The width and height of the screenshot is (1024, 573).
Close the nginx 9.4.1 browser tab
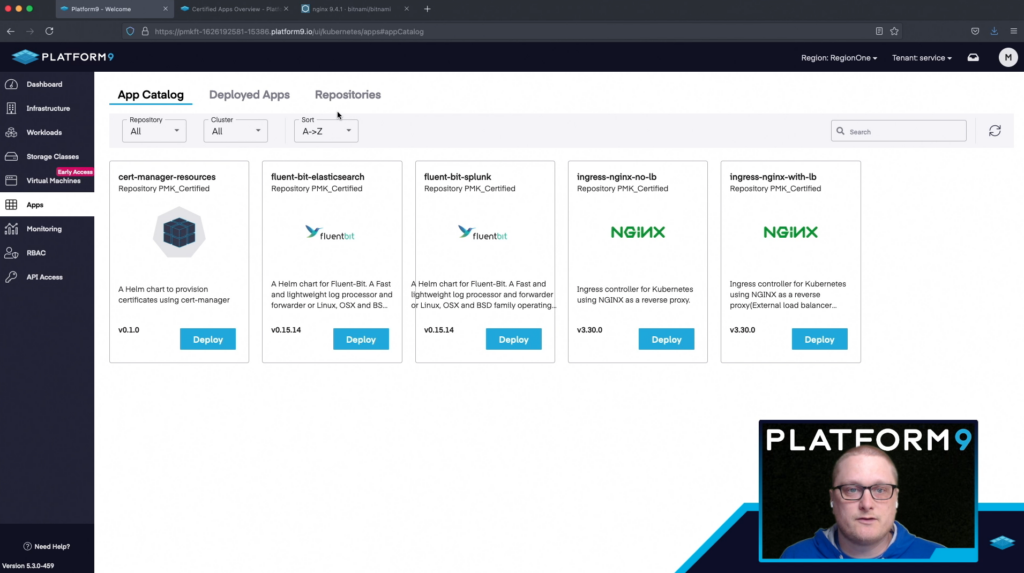tap(406, 9)
